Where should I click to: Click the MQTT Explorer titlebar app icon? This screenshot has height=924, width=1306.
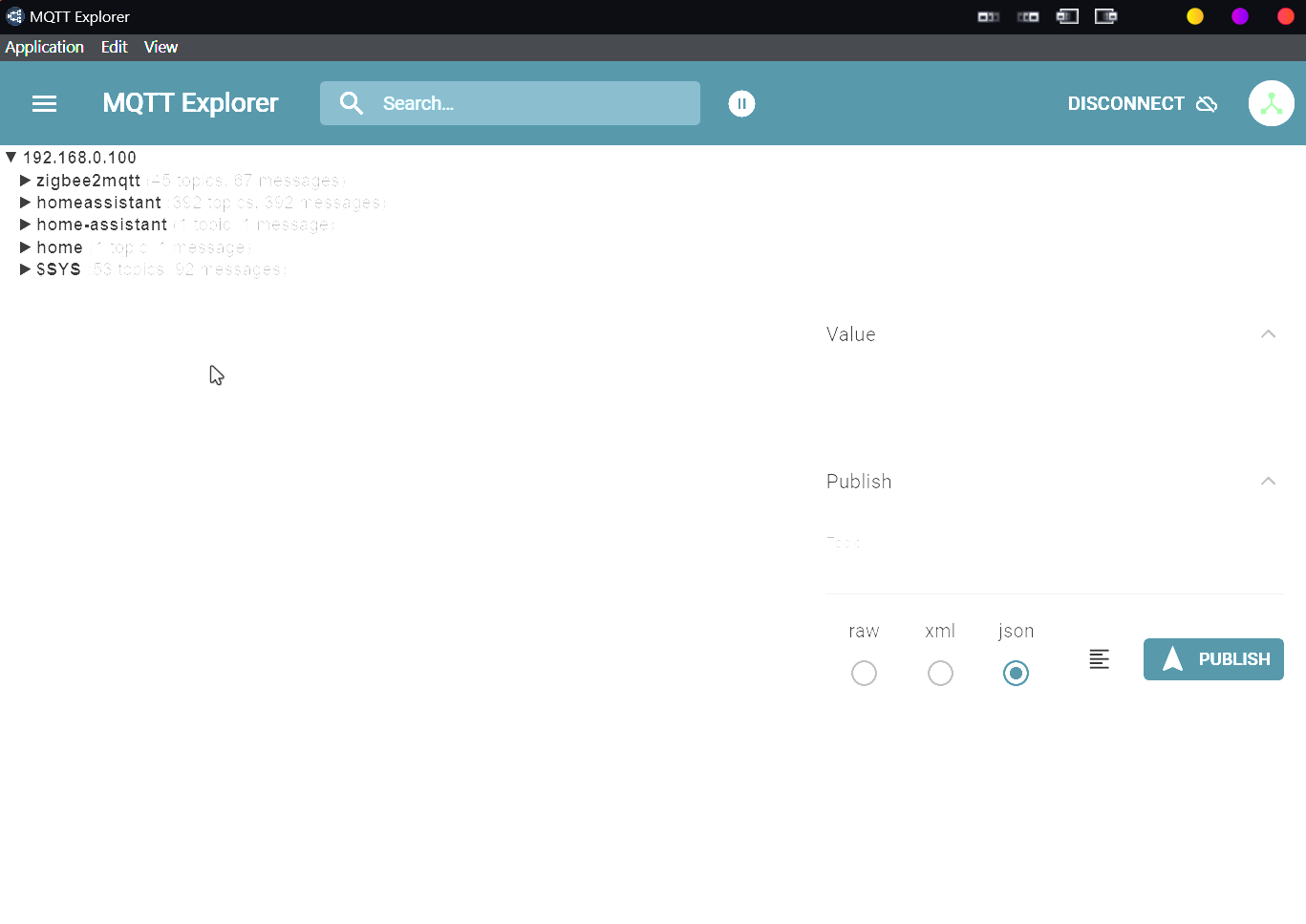pyautogui.click(x=14, y=16)
